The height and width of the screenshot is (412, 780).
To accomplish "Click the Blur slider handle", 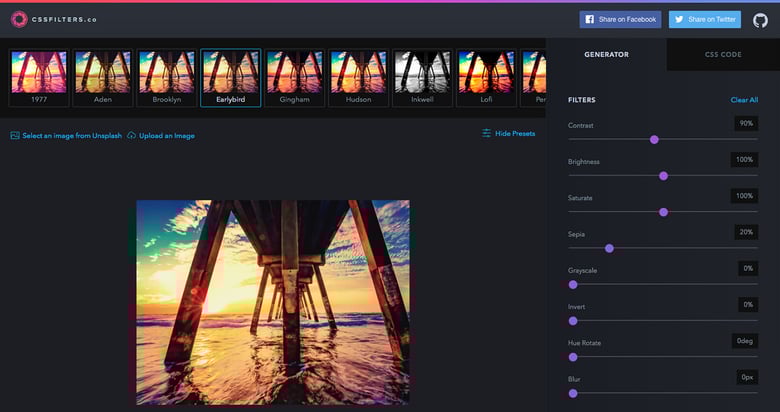I will pos(573,394).
